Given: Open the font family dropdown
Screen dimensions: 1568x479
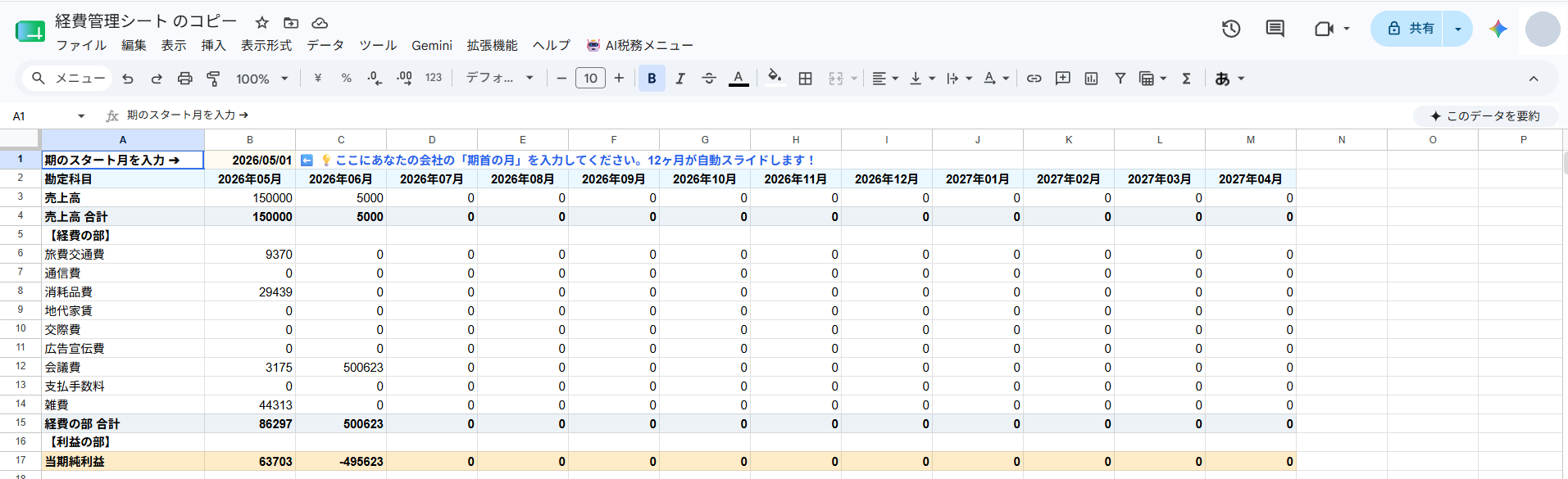Looking at the screenshot, I should point(500,78).
